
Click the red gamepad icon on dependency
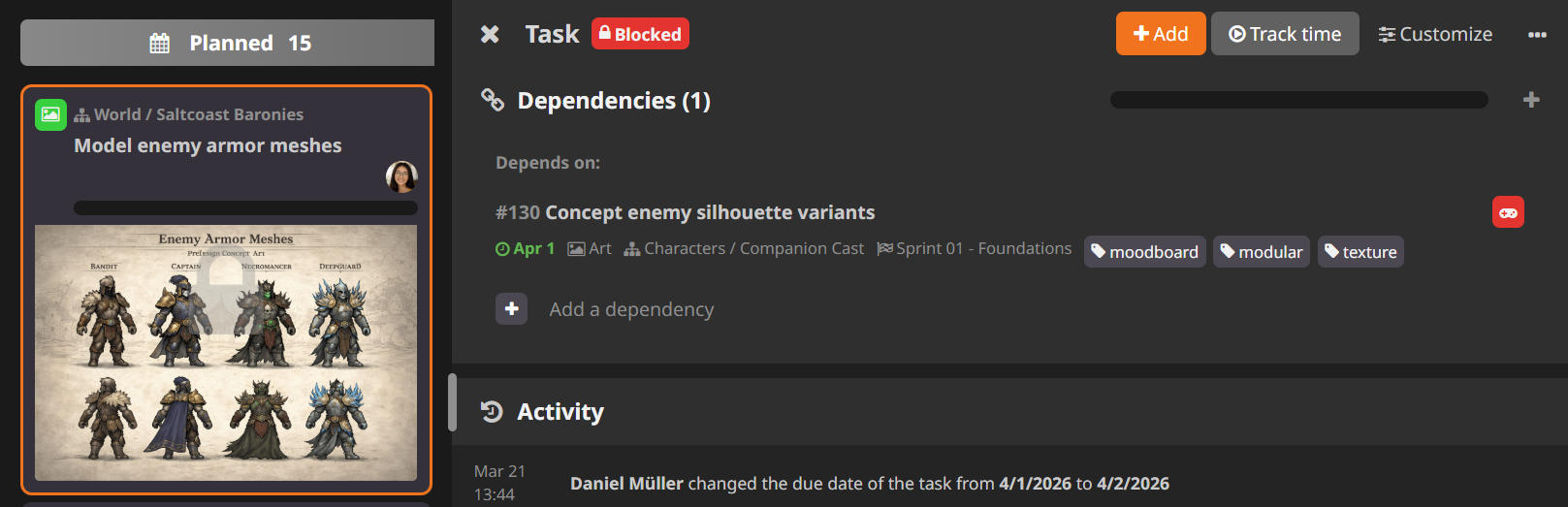pos(1508,212)
